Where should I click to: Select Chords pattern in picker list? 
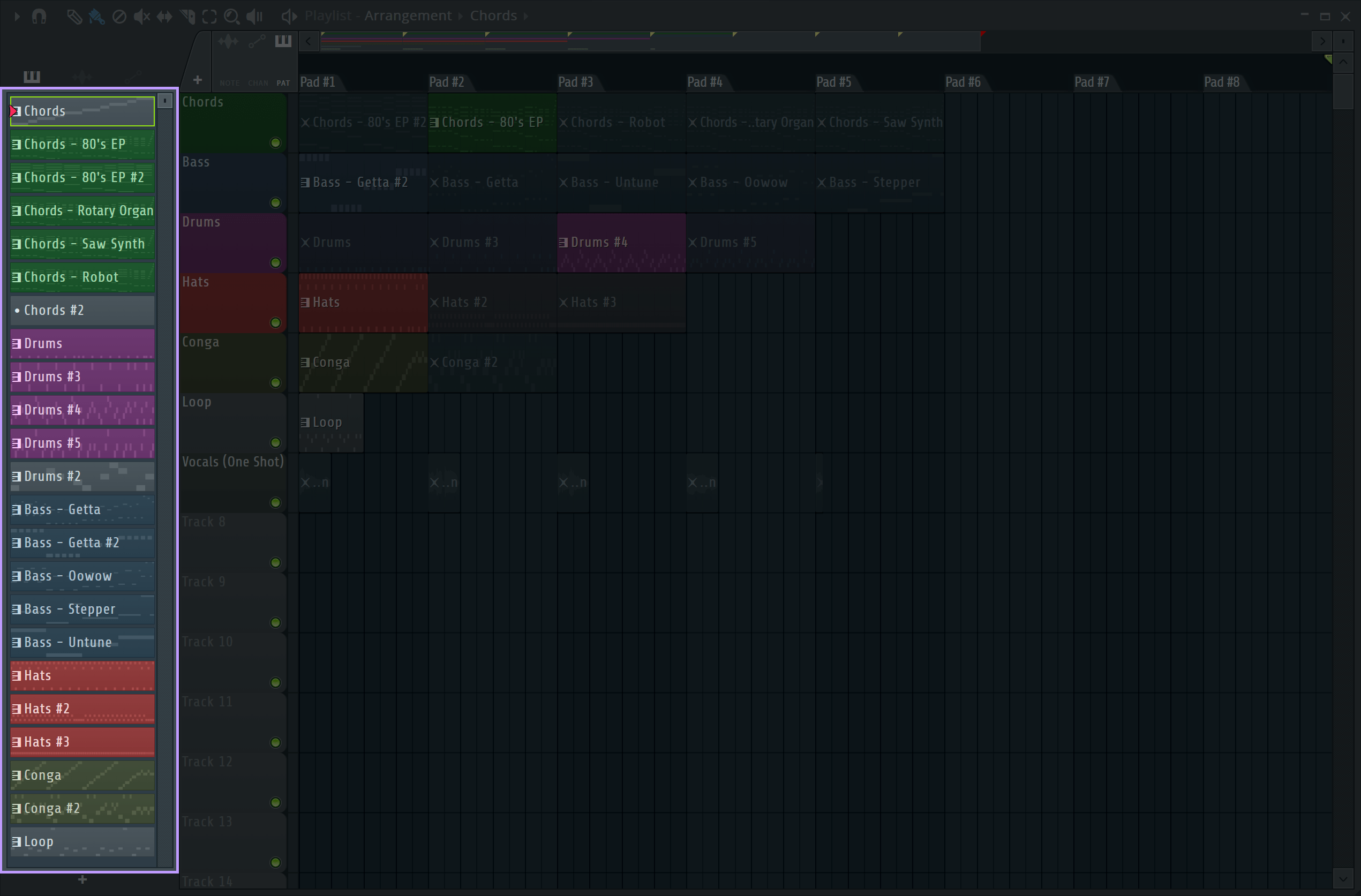(x=82, y=111)
